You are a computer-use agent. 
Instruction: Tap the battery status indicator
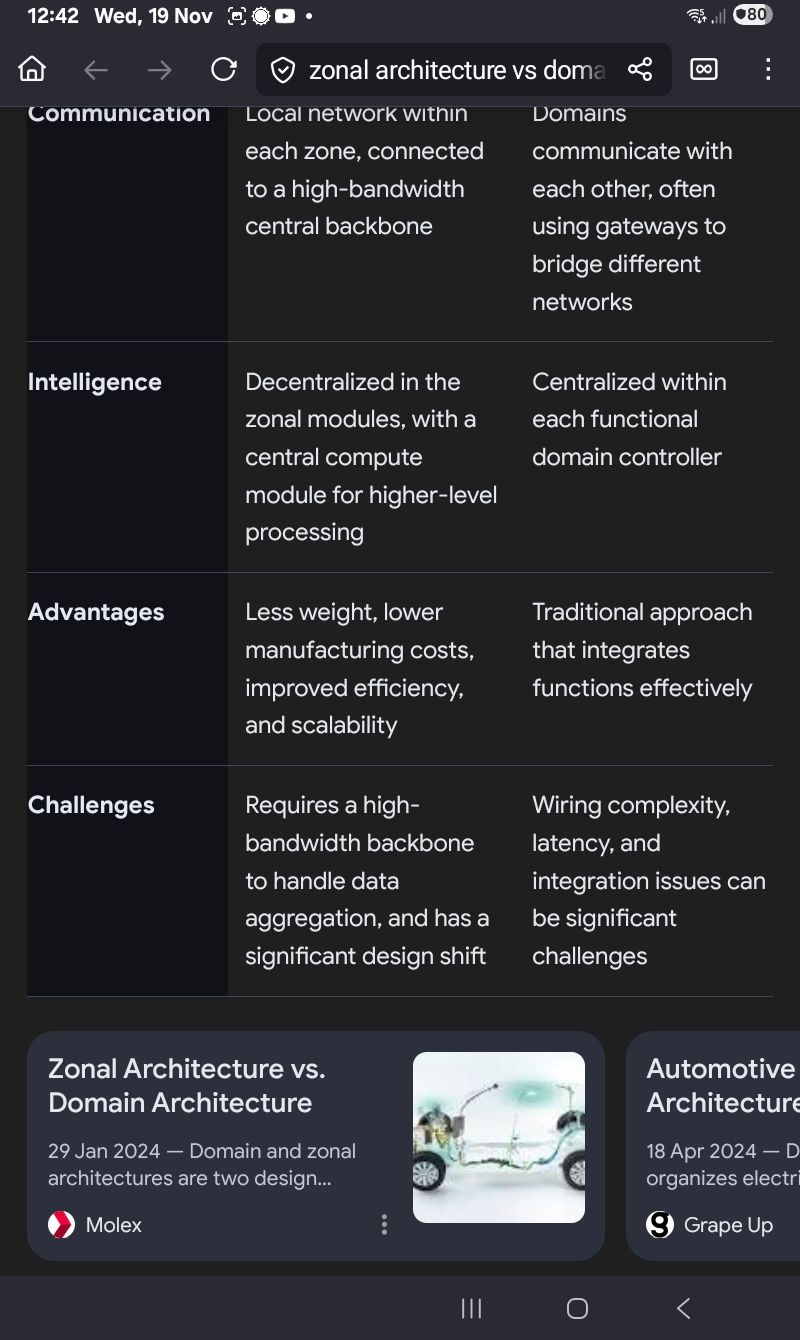pos(752,15)
